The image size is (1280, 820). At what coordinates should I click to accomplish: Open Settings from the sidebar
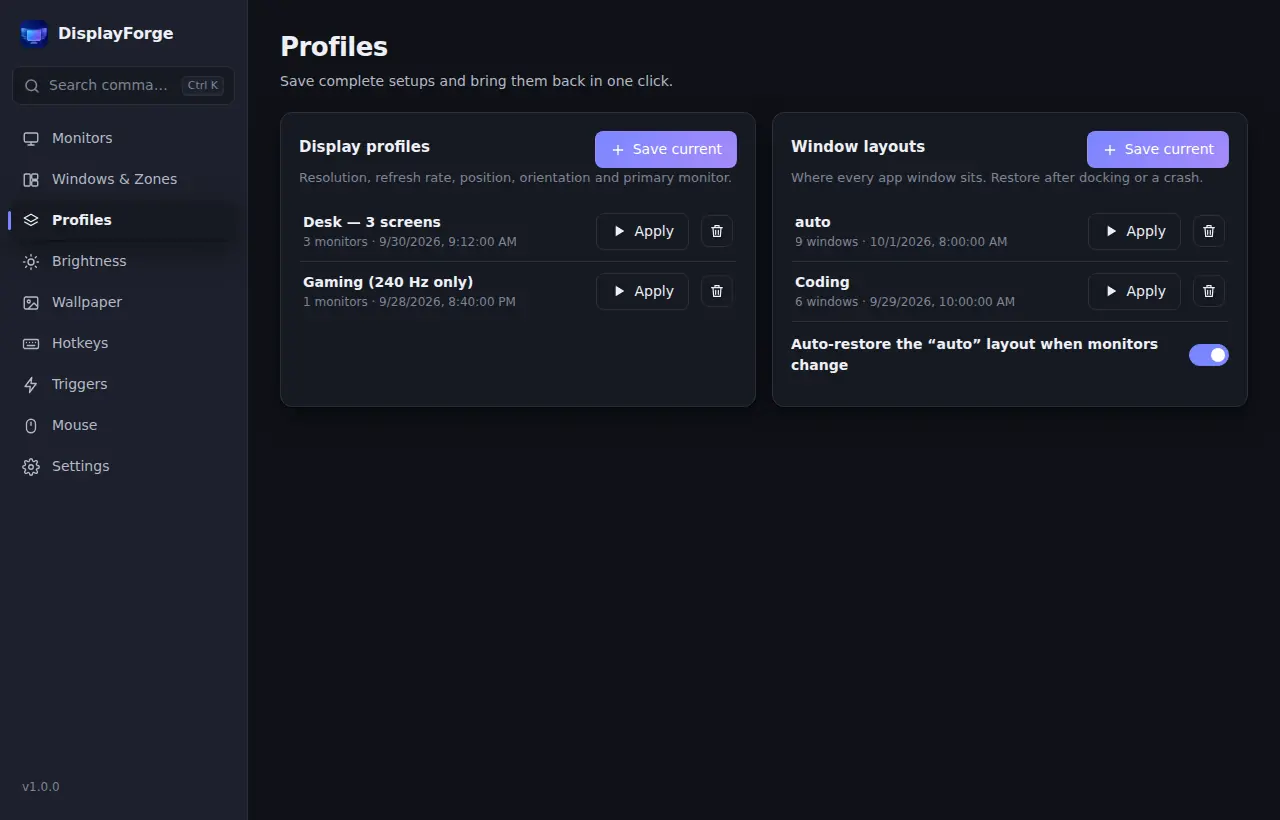click(x=123, y=466)
